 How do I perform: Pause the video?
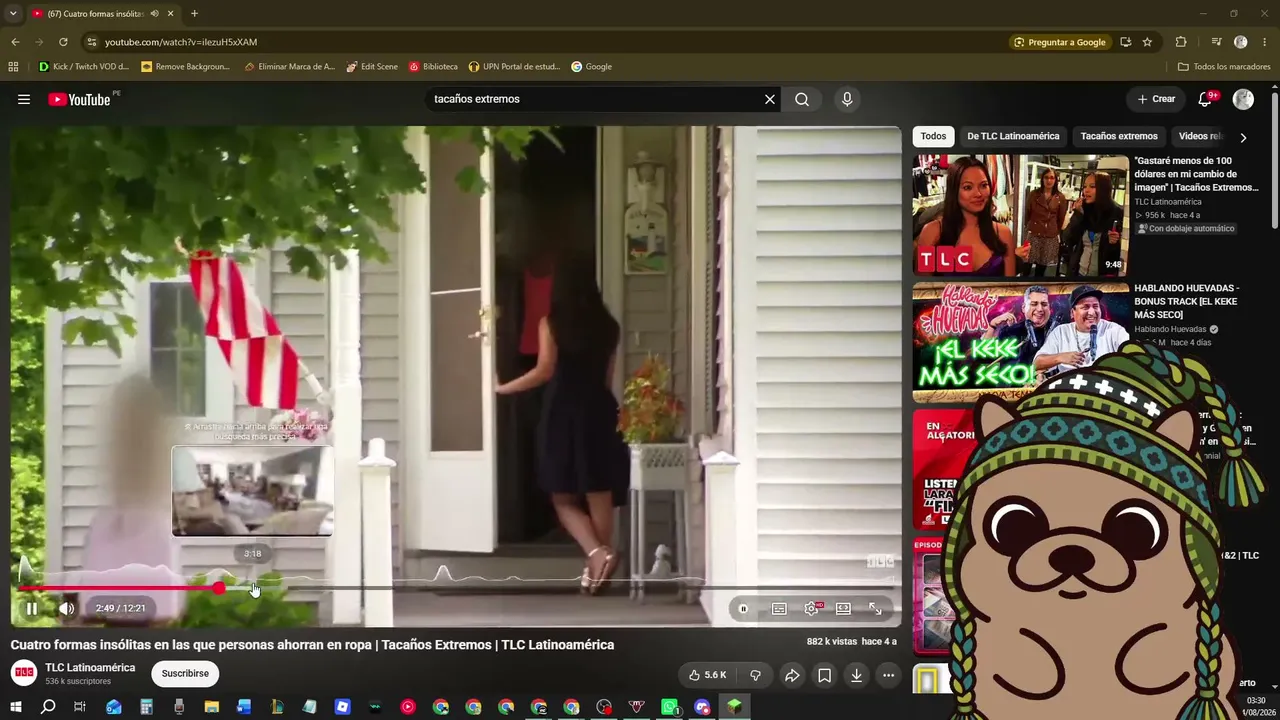(32, 608)
